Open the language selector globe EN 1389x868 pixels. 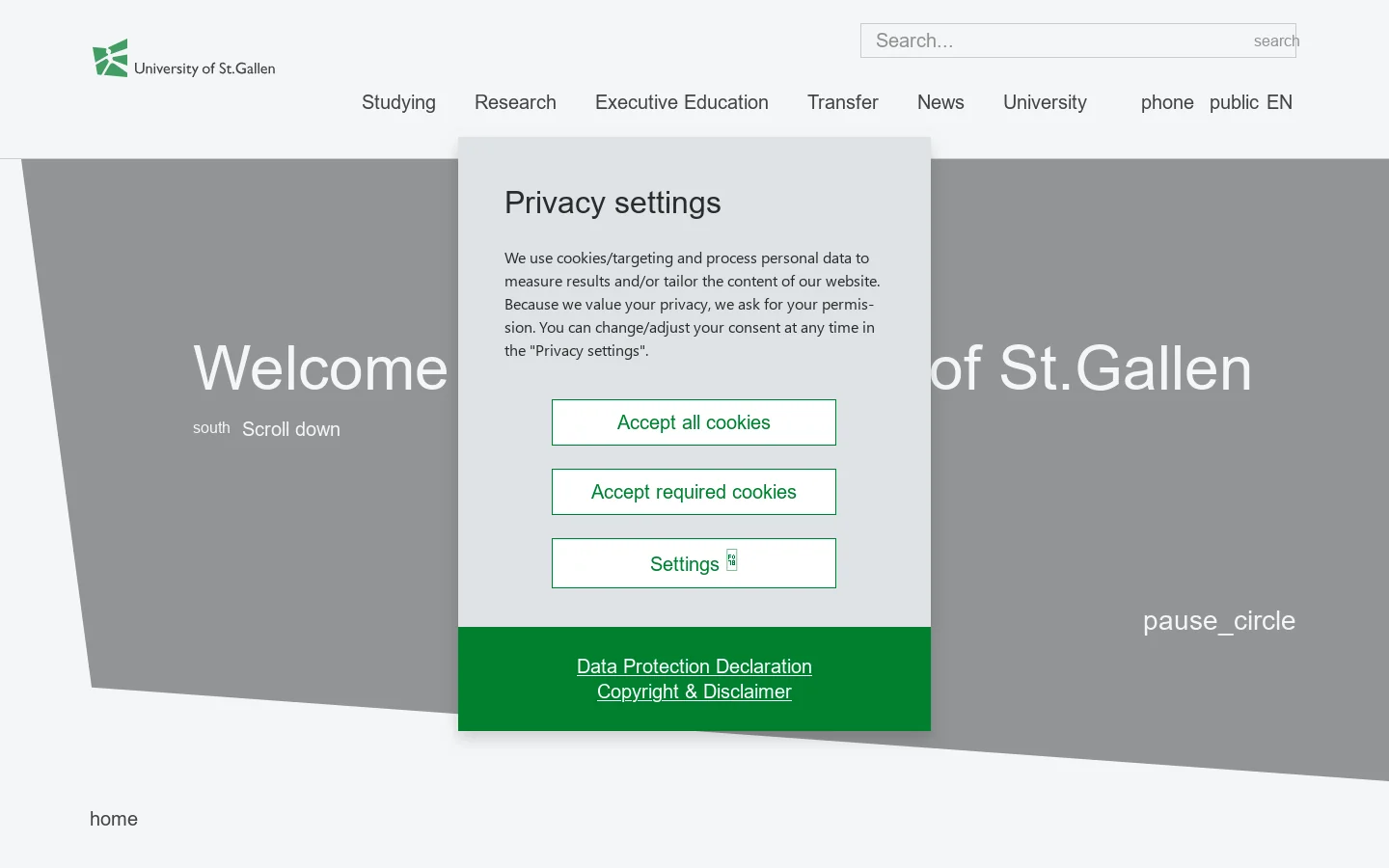(1251, 102)
